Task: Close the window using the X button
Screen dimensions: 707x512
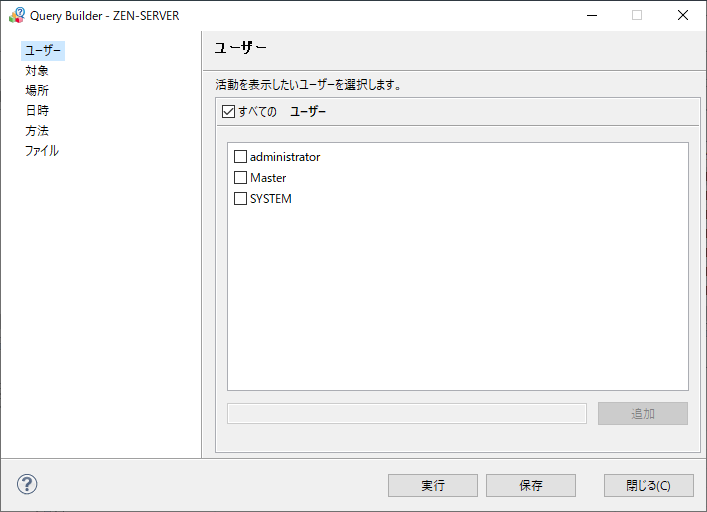Action: [683, 15]
